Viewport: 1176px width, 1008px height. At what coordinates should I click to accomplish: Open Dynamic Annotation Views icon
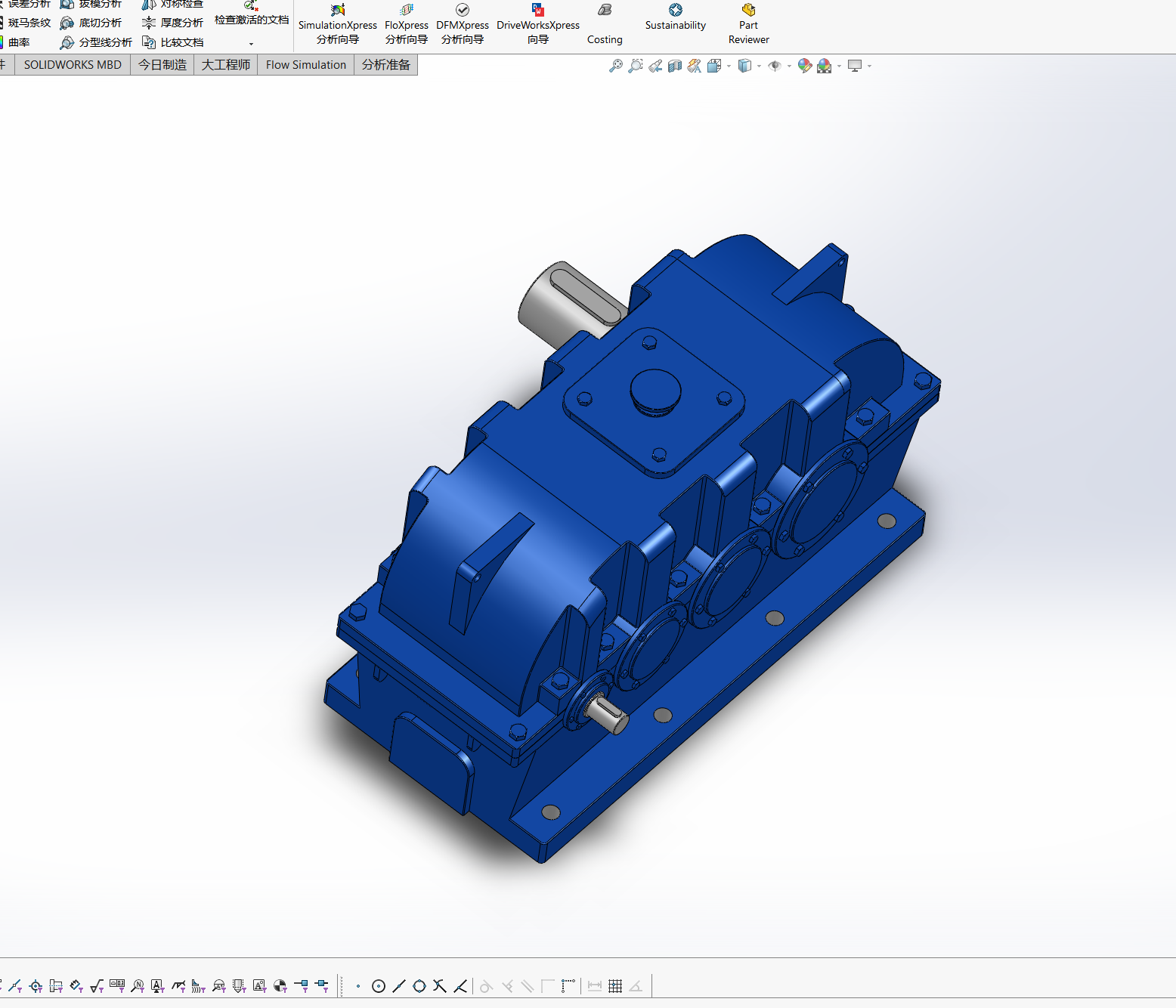click(694, 66)
